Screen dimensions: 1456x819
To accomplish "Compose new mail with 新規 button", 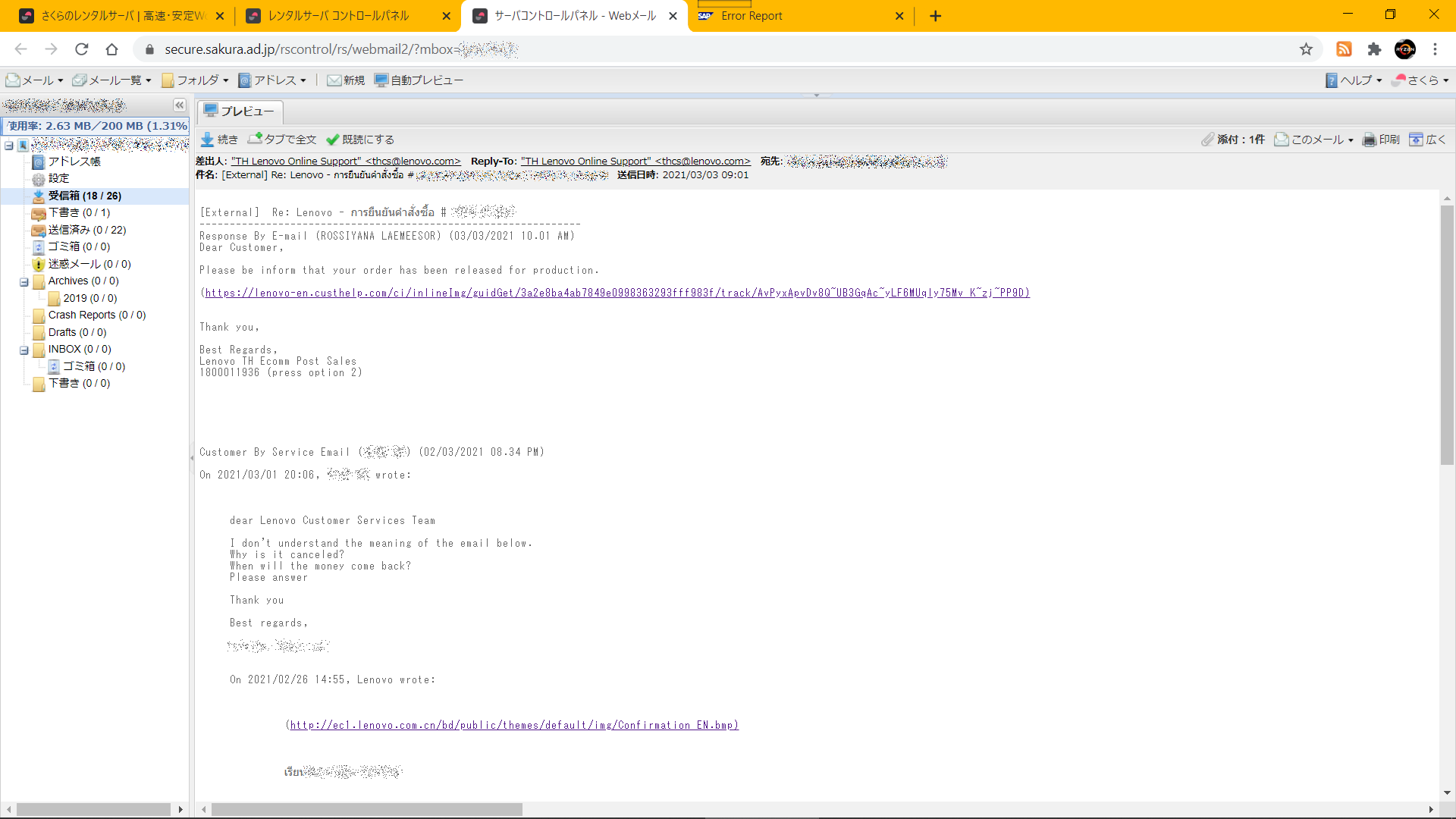I will [x=346, y=80].
